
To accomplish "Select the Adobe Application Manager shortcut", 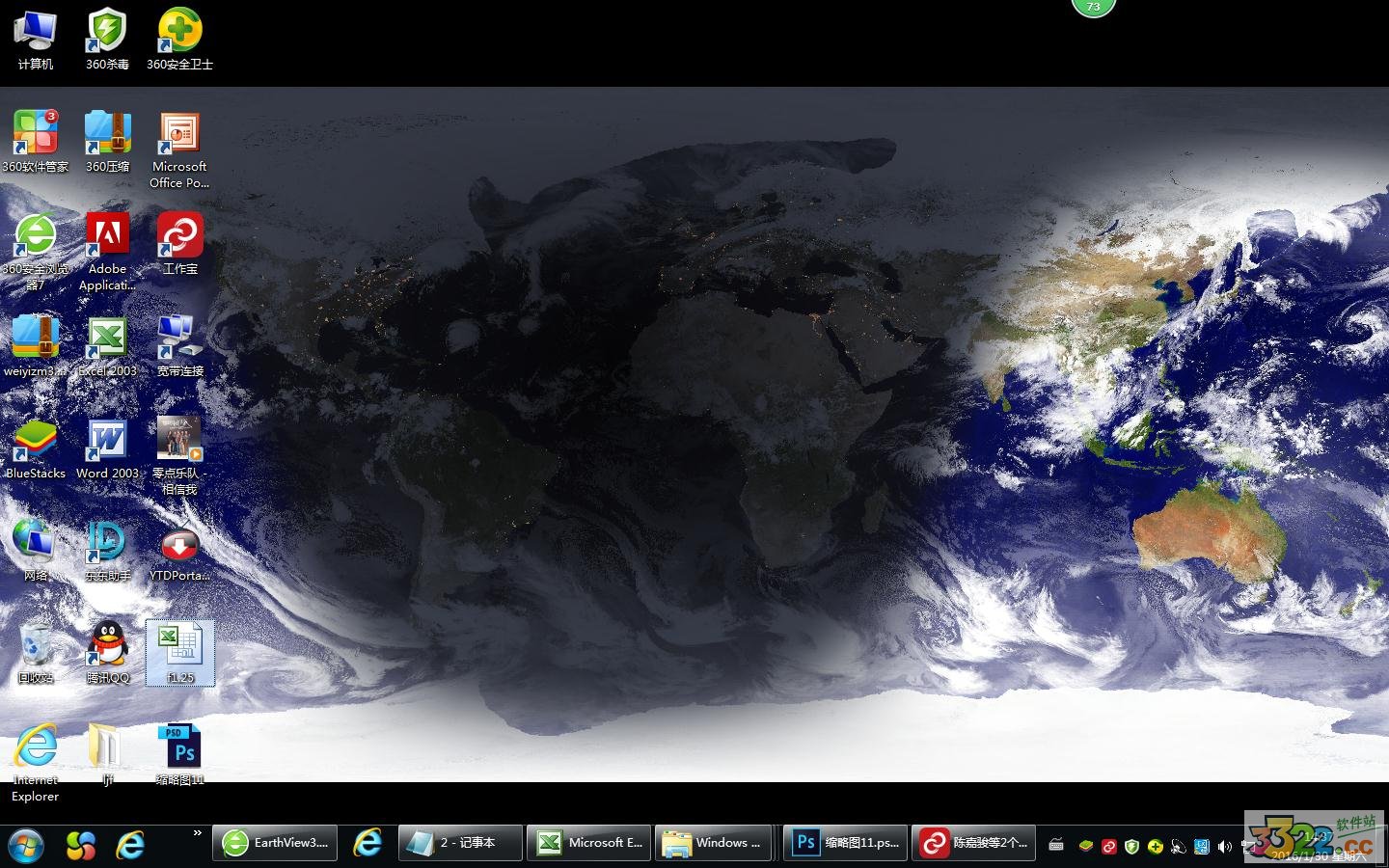I will coord(107,252).
